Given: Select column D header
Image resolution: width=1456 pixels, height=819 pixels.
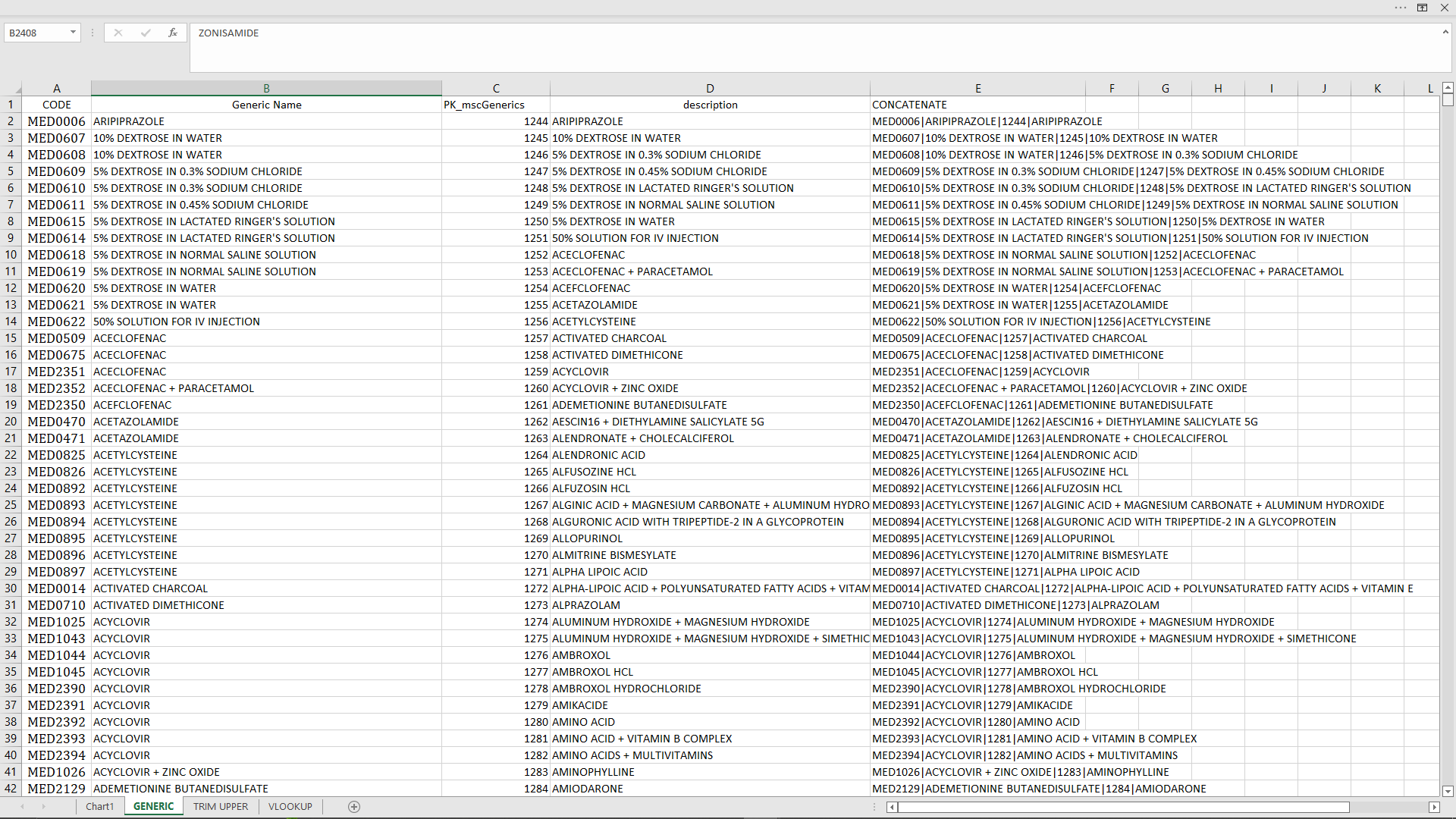Looking at the screenshot, I should [x=710, y=88].
